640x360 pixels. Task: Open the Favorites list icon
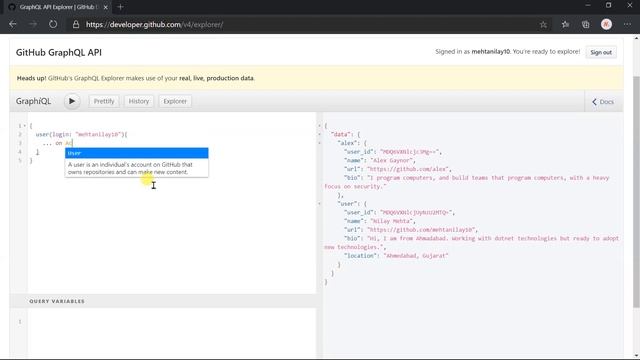click(x=565, y=24)
